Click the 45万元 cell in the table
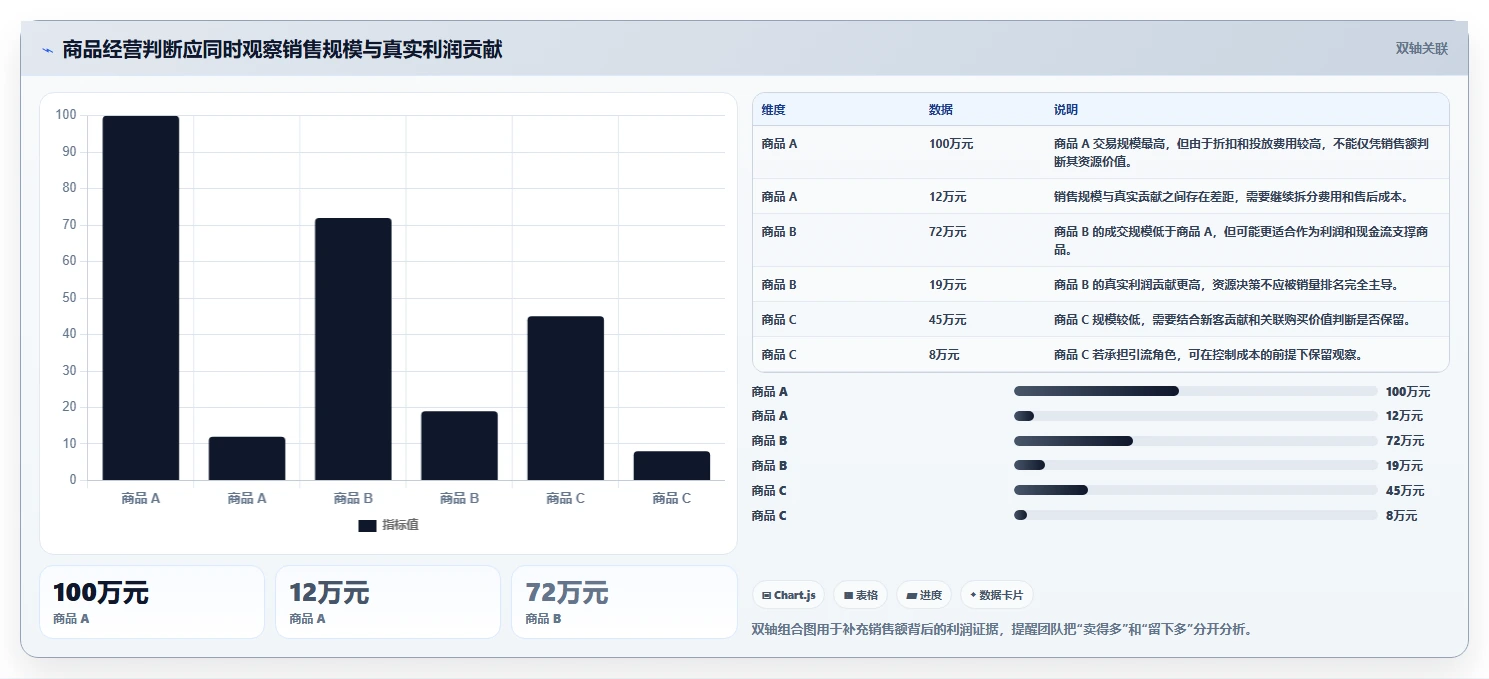This screenshot has width=1489, height=679. [x=948, y=320]
